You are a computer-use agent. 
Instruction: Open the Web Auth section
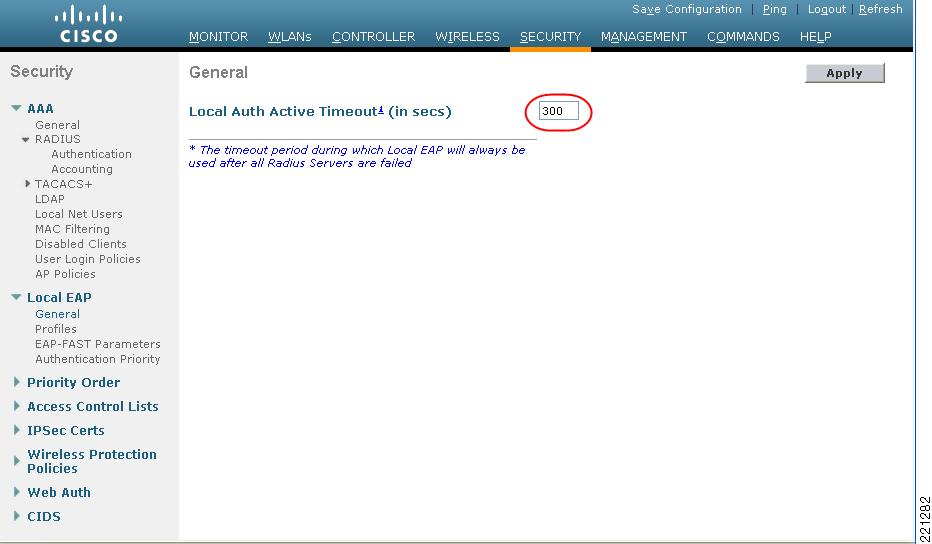59,492
